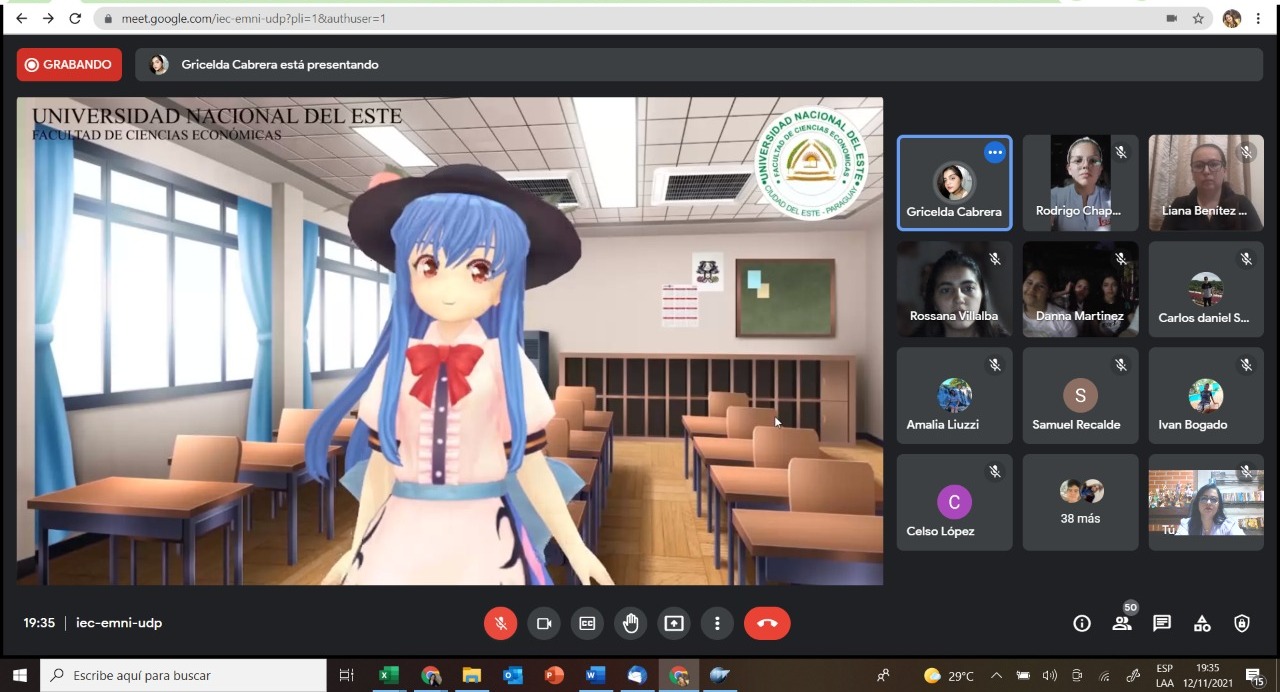Screen dimensions: 1280x692
Task: Select your own video tile labeled Tú
Action: (1206, 502)
